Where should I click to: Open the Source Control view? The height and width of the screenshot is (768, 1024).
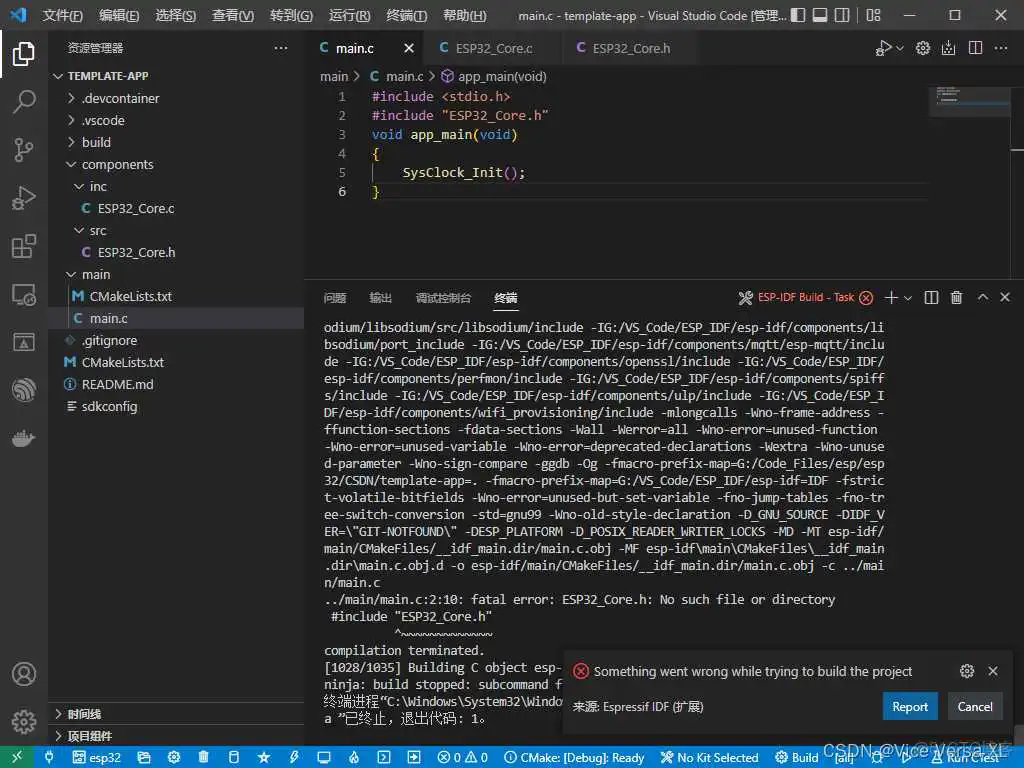[22, 149]
